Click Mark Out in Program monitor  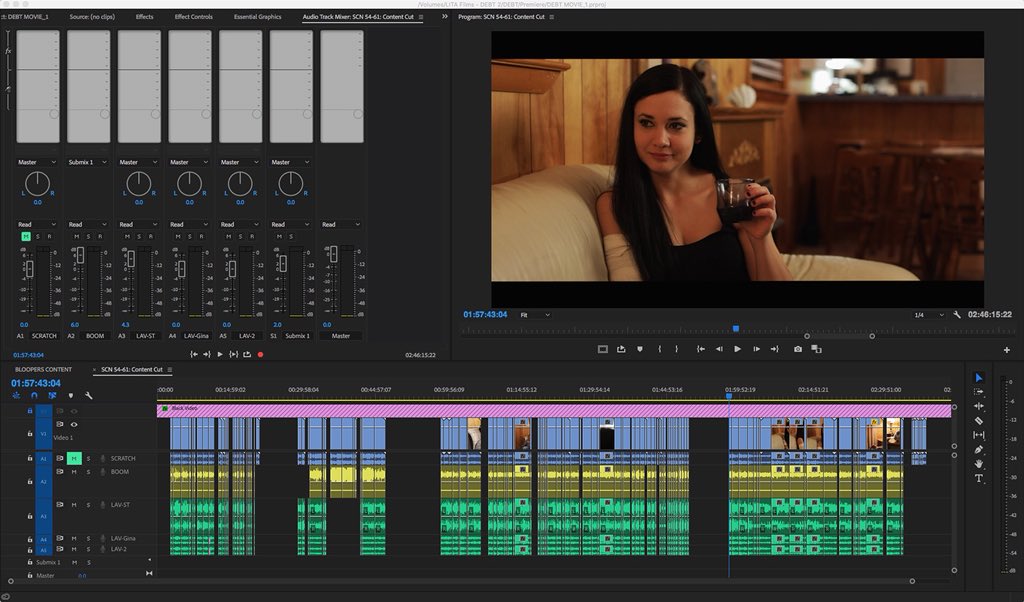tap(677, 349)
